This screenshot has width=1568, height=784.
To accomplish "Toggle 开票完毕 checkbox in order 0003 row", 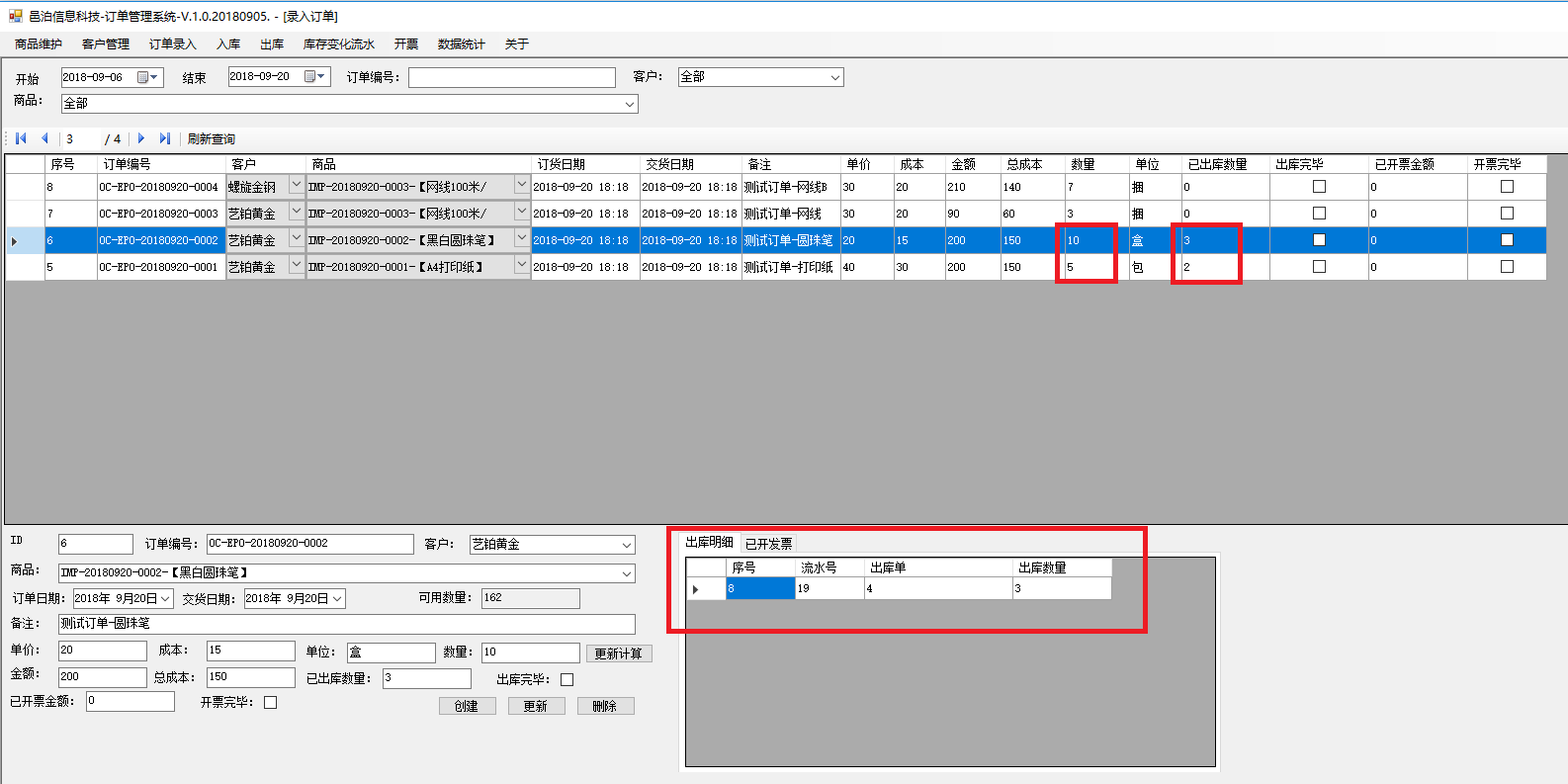I will click(1507, 214).
